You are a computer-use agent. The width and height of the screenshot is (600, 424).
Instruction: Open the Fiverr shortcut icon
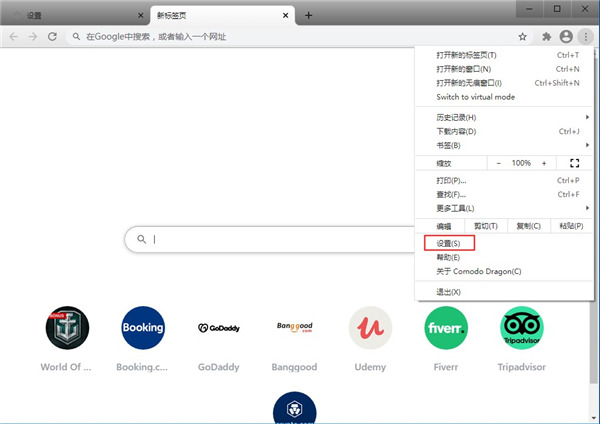[445, 328]
